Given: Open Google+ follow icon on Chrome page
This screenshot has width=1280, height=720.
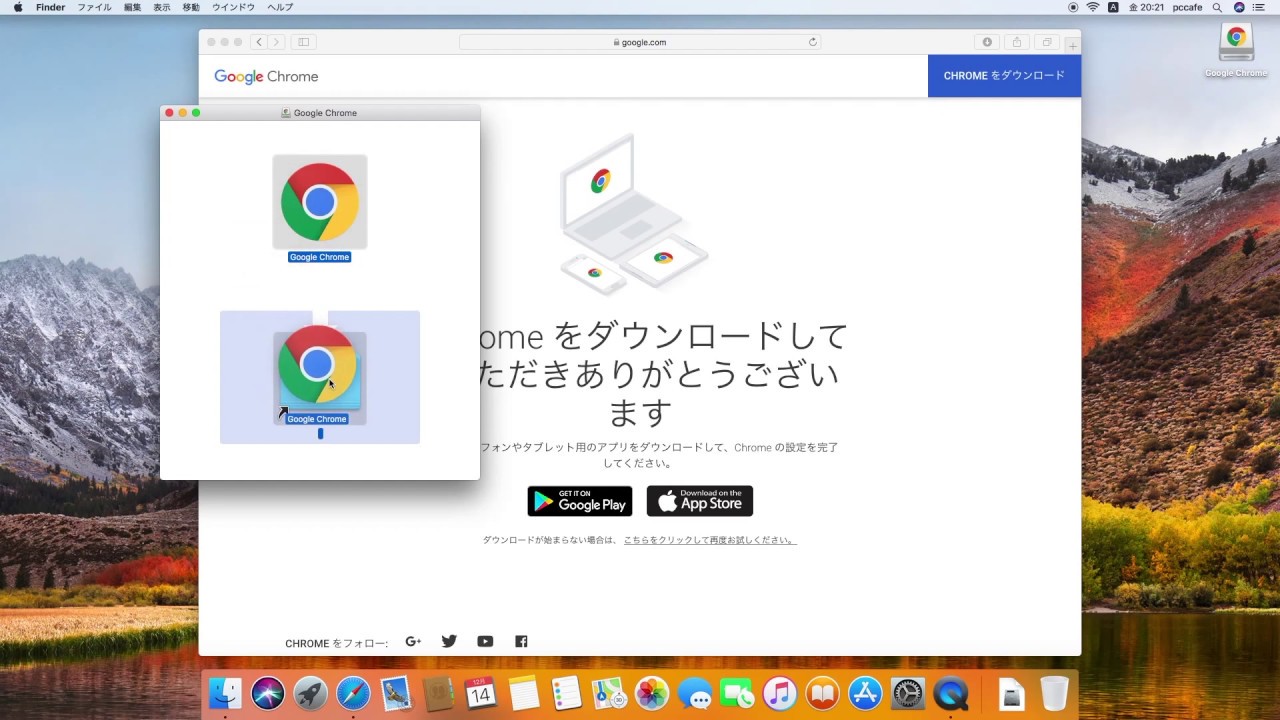Looking at the screenshot, I should 413,642.
